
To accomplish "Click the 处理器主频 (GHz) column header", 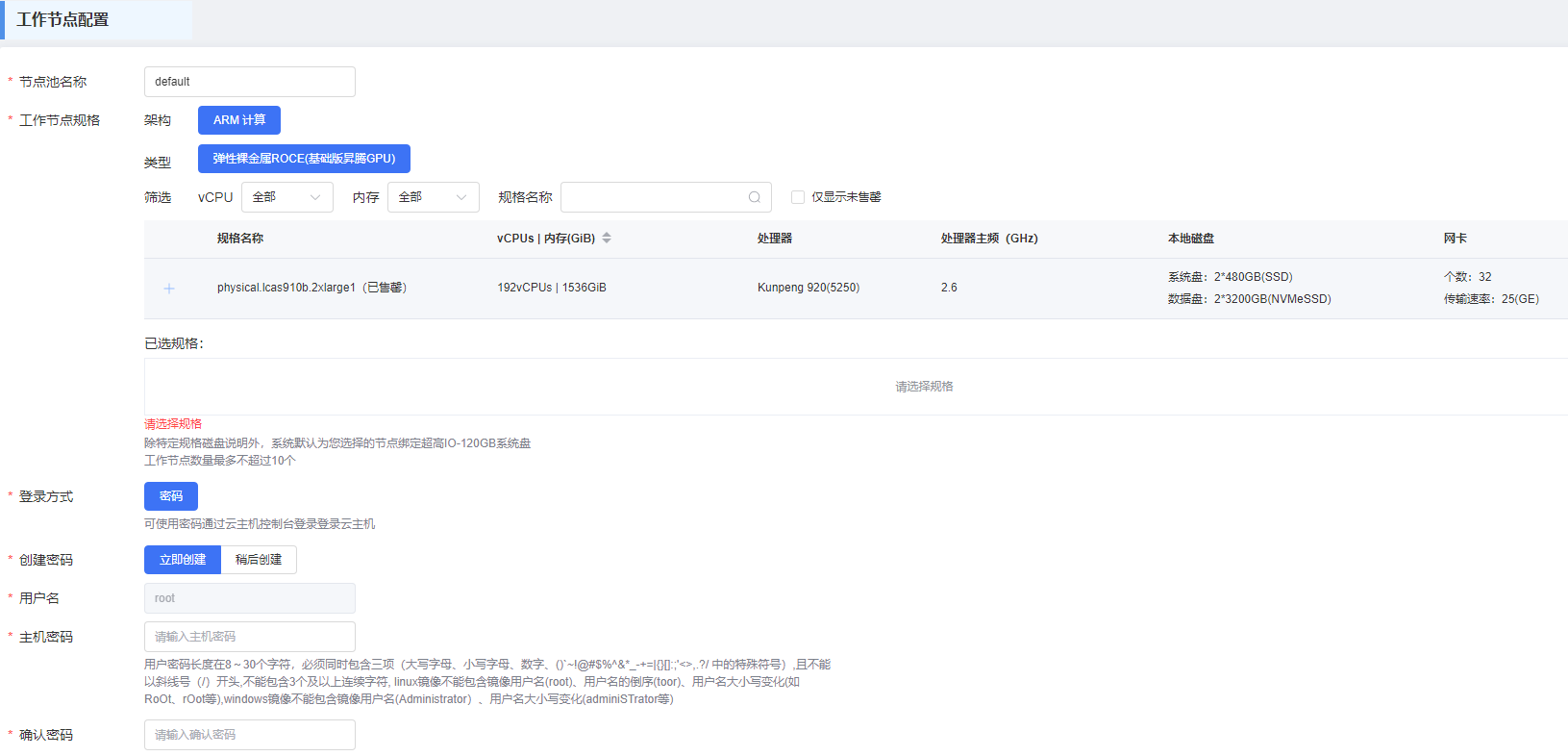I will point(989,239).
